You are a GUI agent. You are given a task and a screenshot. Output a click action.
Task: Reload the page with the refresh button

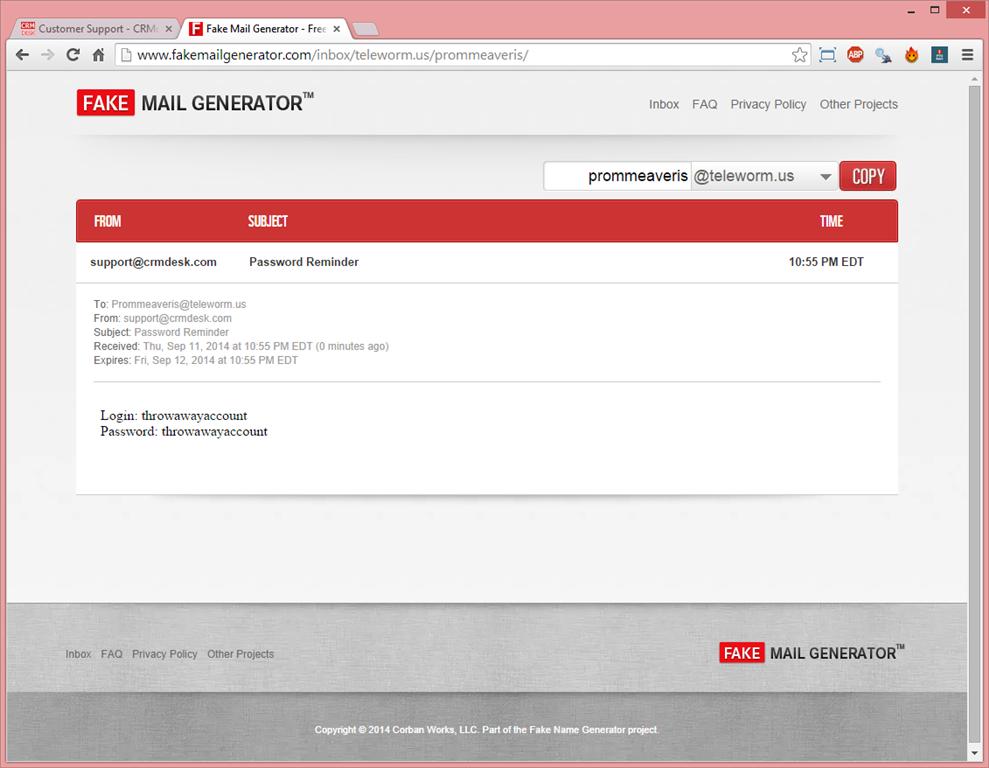click(x=72, y=55)
